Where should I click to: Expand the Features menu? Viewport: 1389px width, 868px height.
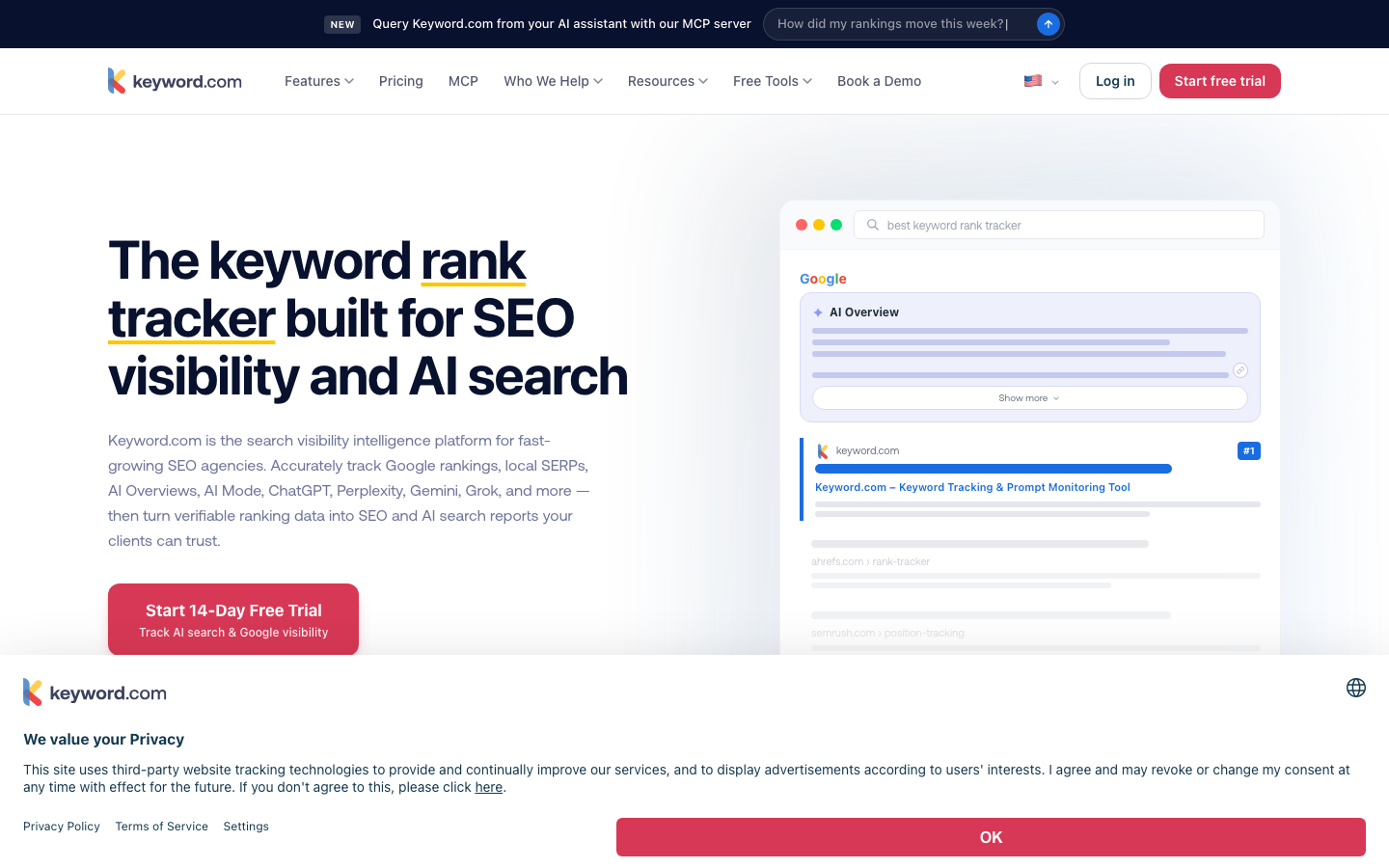(x=319, y=81)
